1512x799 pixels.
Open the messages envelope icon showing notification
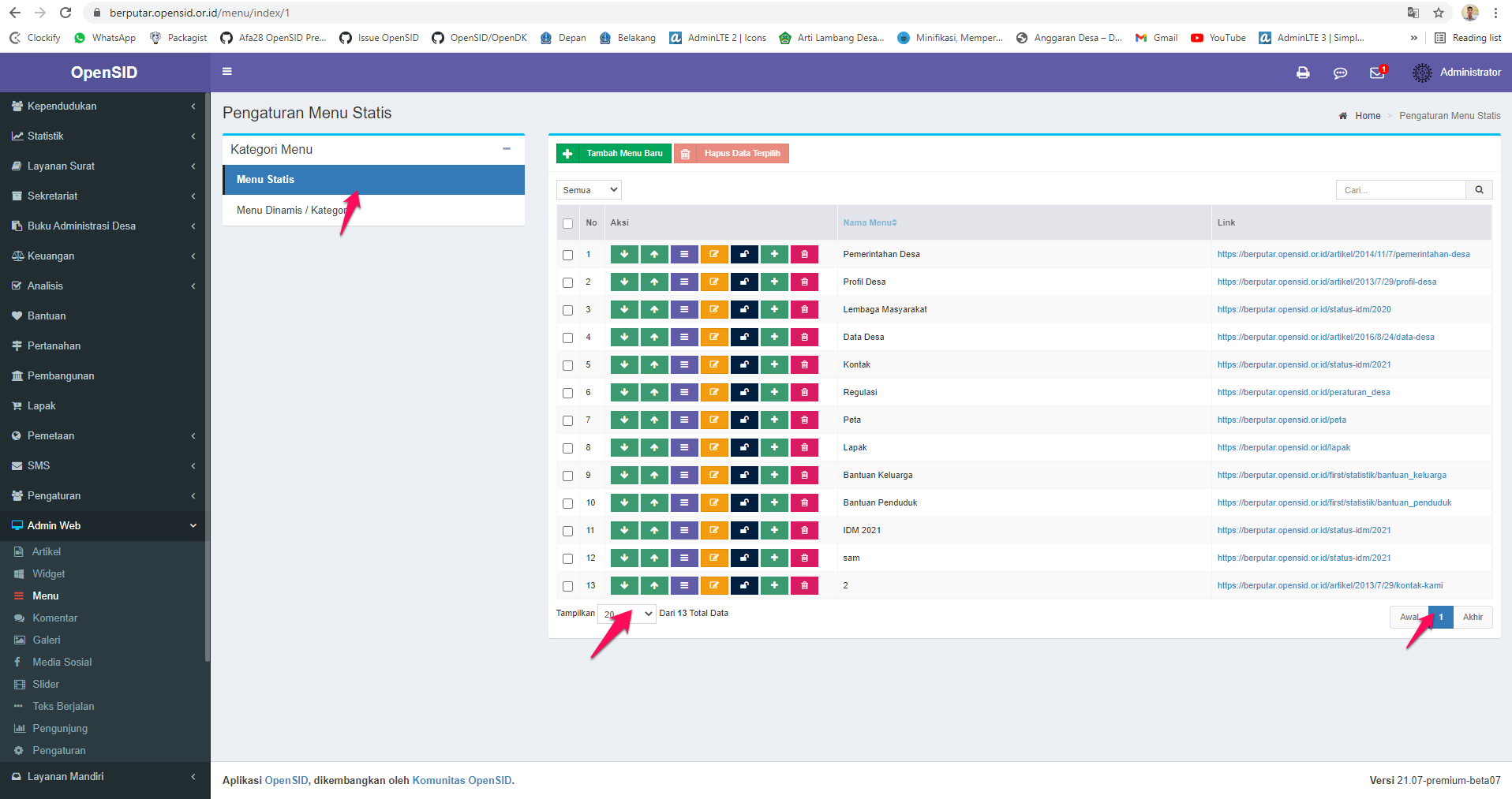(x=1377, y=73)
